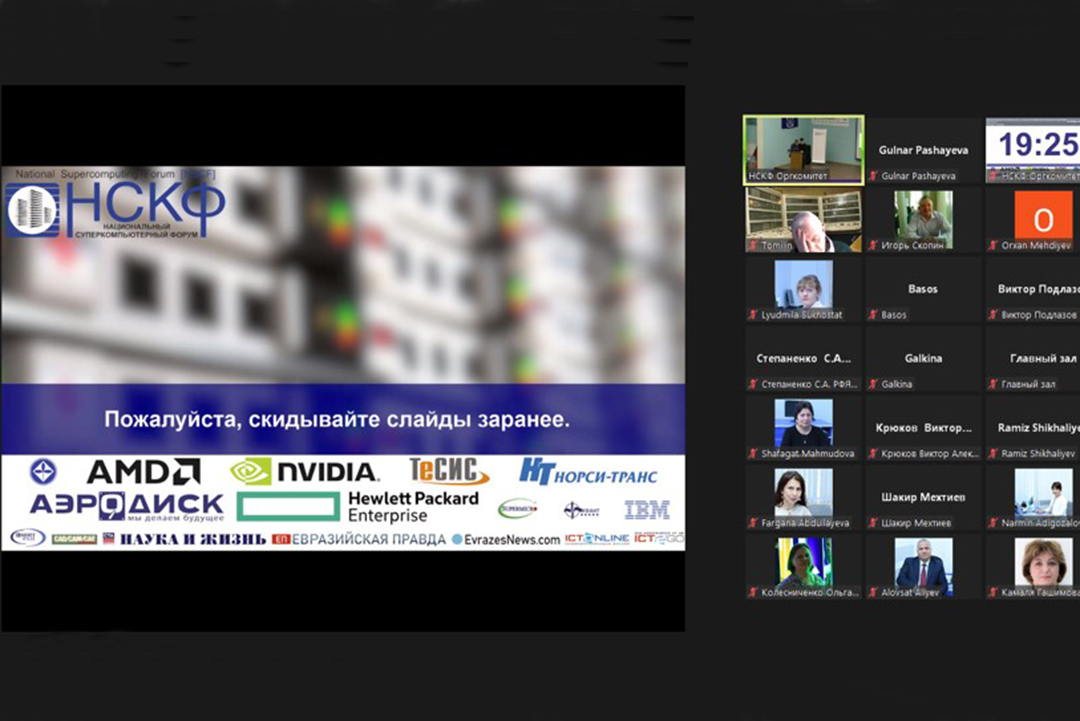The height and width of the screenshot is (721, 1080).
Task: Click the IBM logo on the slide
Action: (646, 510)
